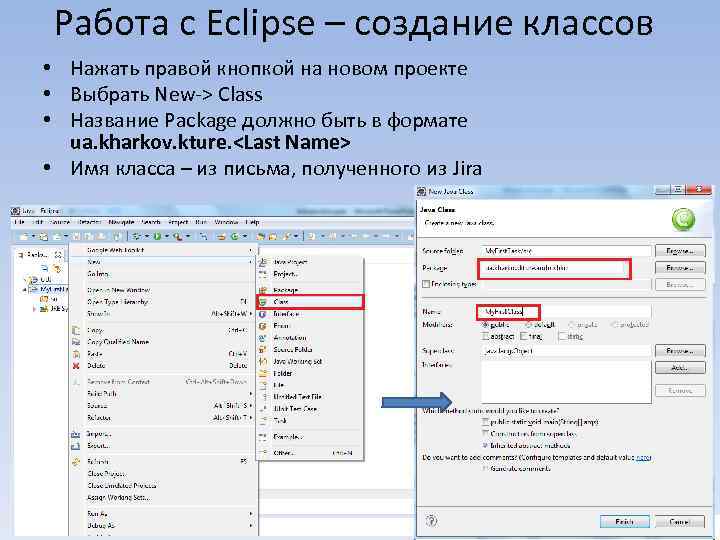Click into the Superclass text field
The width and height of the screenshot is (720, 540).
(x=566, y=351)
